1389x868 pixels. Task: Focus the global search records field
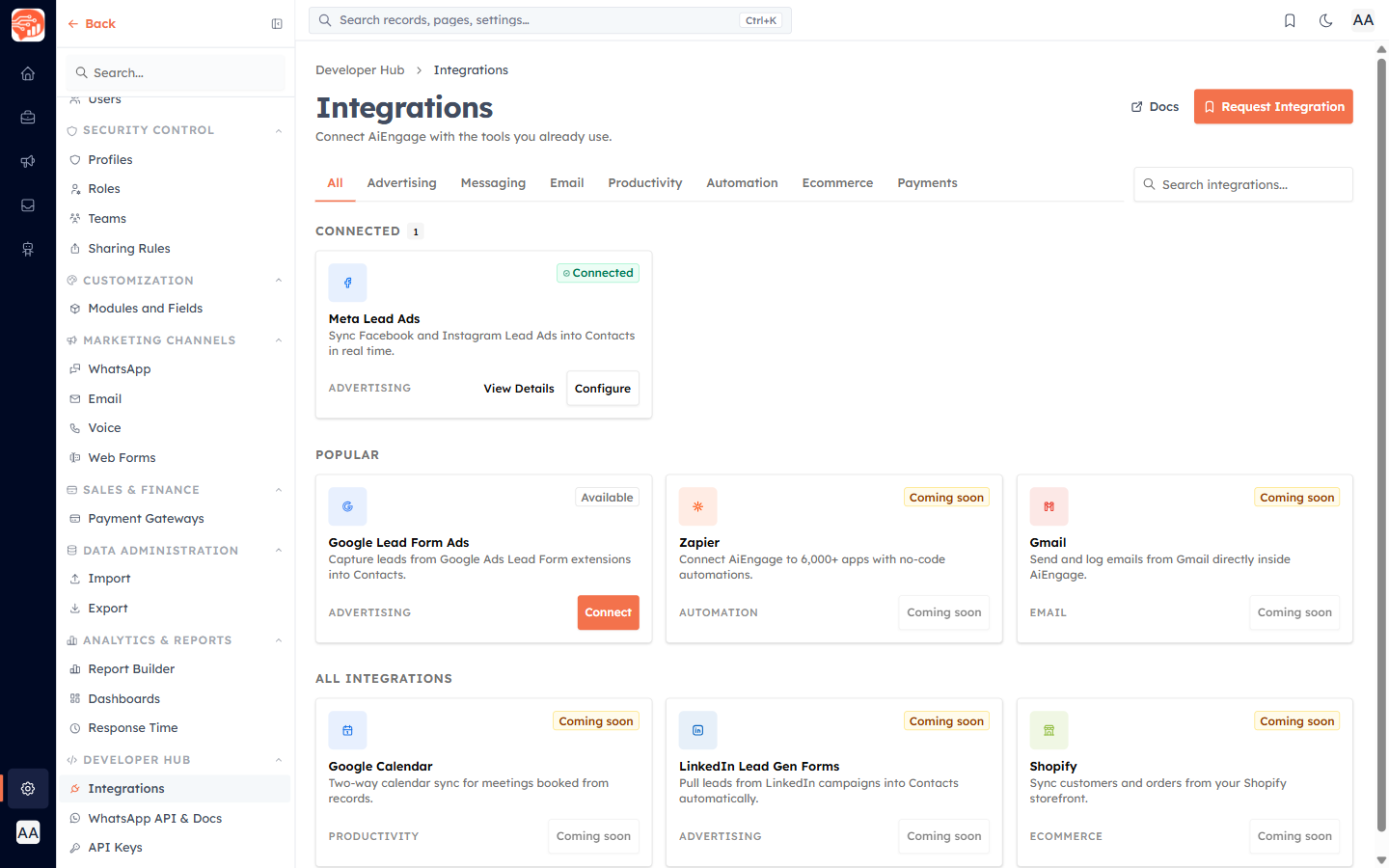coord(550,20)
